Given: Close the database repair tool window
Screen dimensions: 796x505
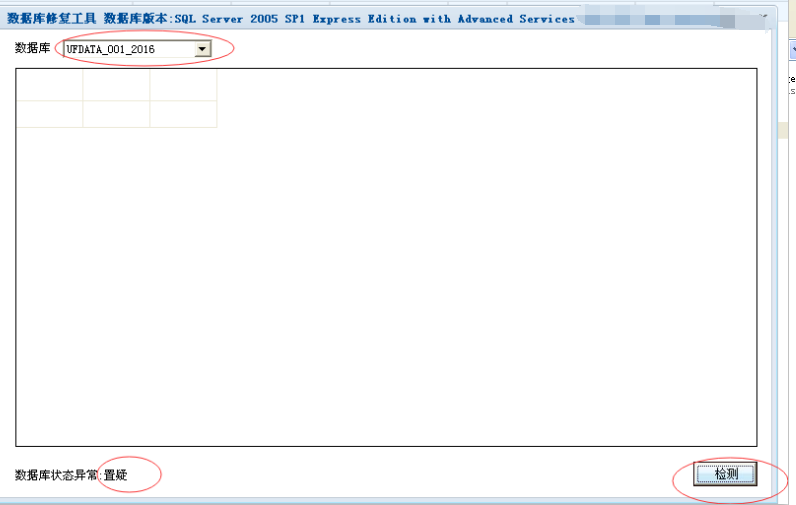Looking at the screenshot, I should [762, 17].
